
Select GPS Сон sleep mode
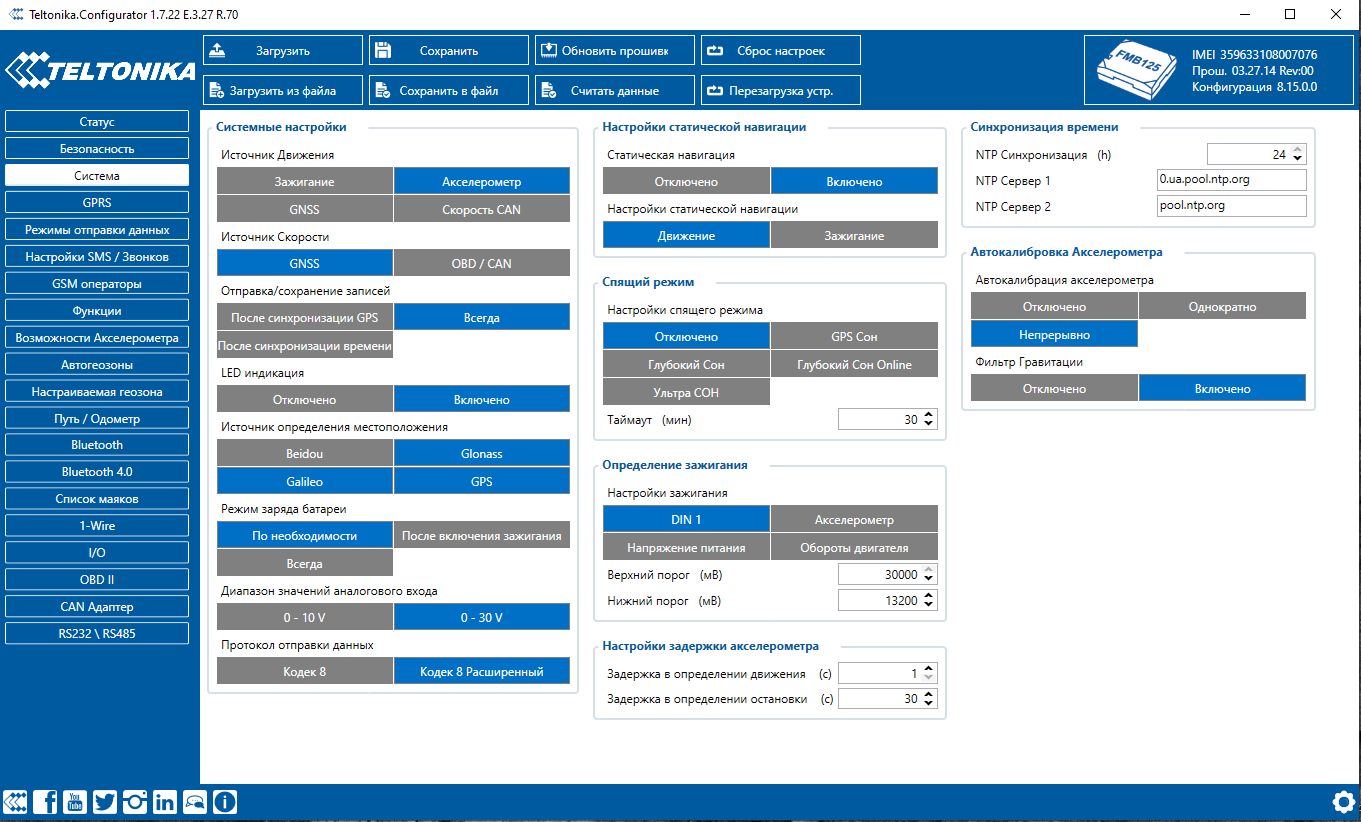point(854,336)
